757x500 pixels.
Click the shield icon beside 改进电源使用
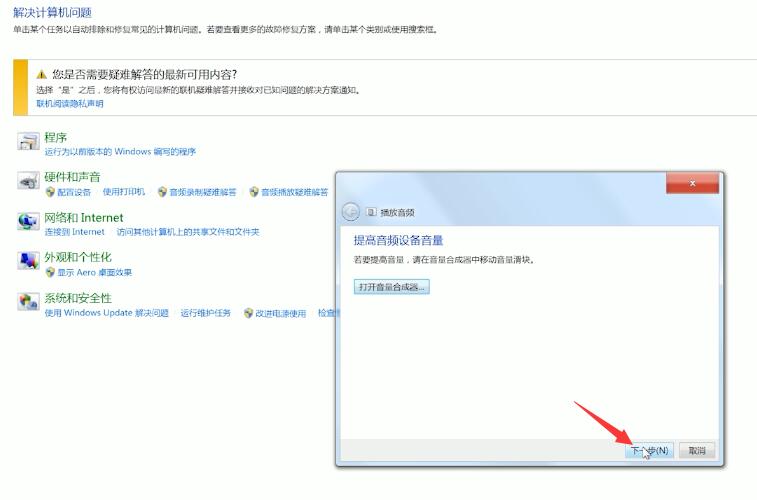tap(248, 313)
